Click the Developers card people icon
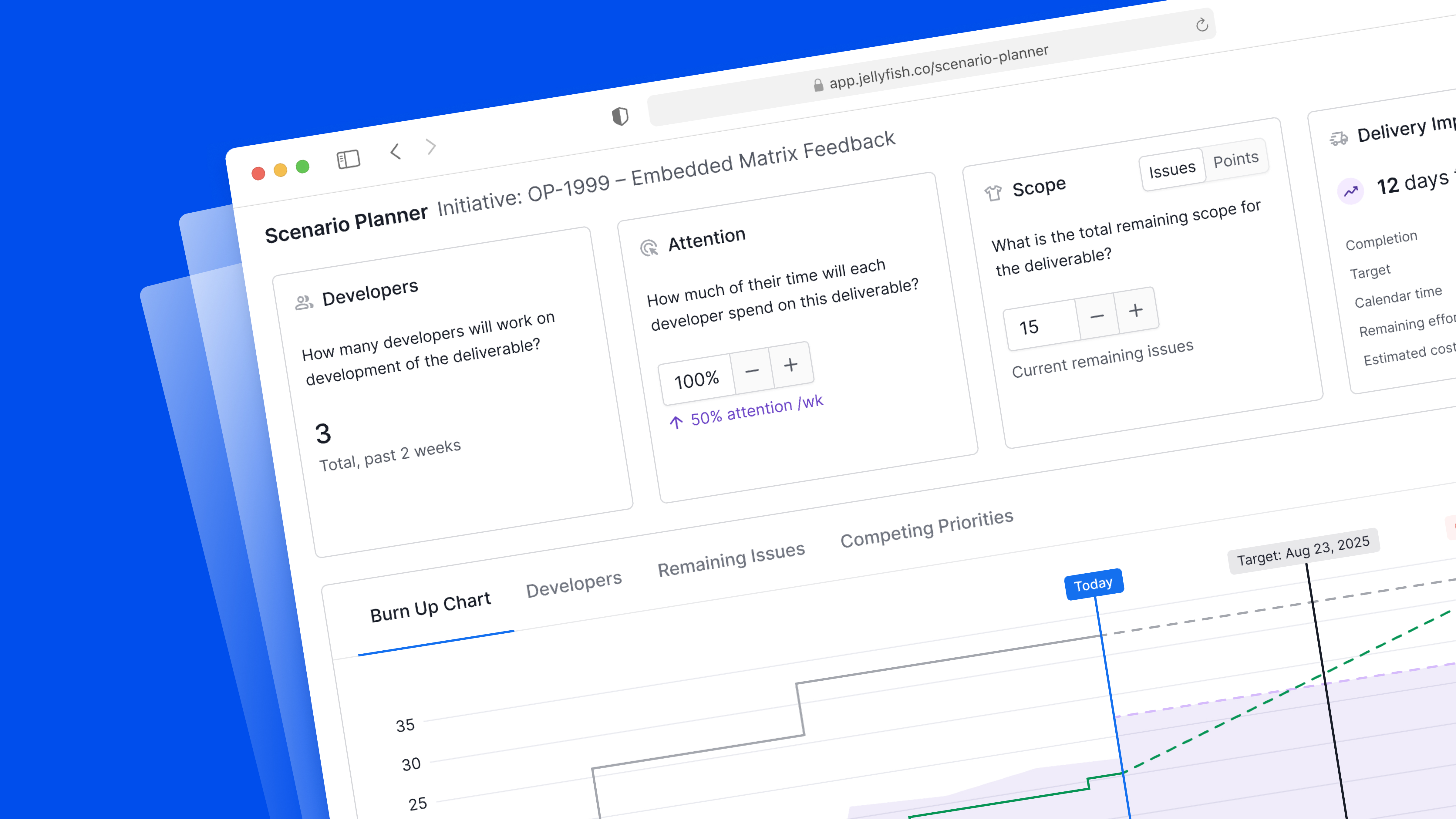 pos(304,302)
